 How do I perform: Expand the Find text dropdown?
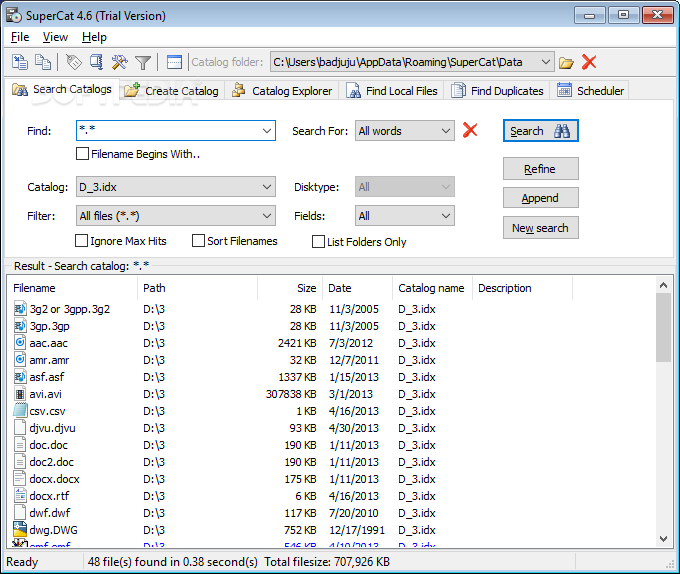click(x=267, y=130)
